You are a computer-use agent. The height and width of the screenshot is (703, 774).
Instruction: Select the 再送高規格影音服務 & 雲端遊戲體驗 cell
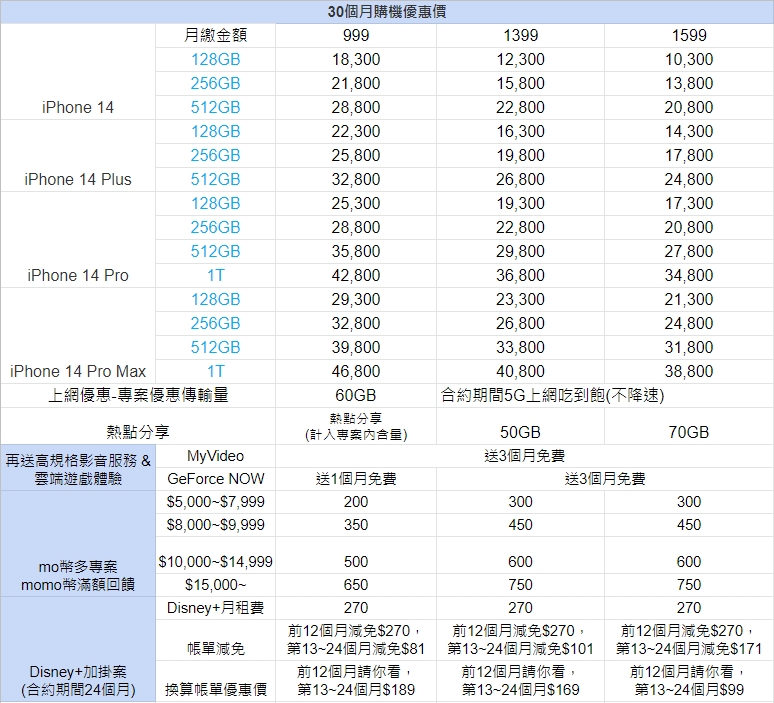[78, 468]
